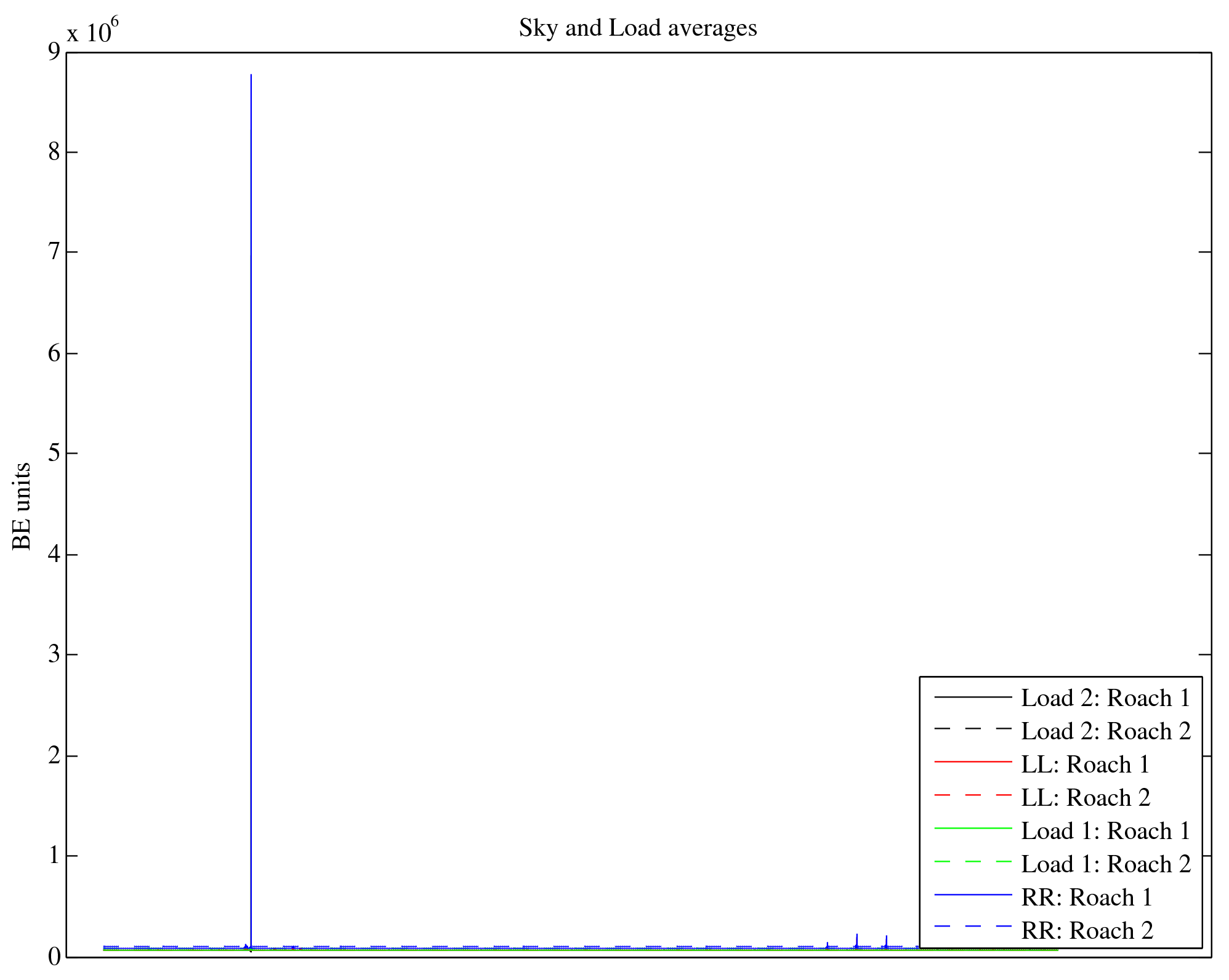Select the 'Load 1: Roach 1' legend label
Viewport: 1229px width, 980px height.
1105,831
